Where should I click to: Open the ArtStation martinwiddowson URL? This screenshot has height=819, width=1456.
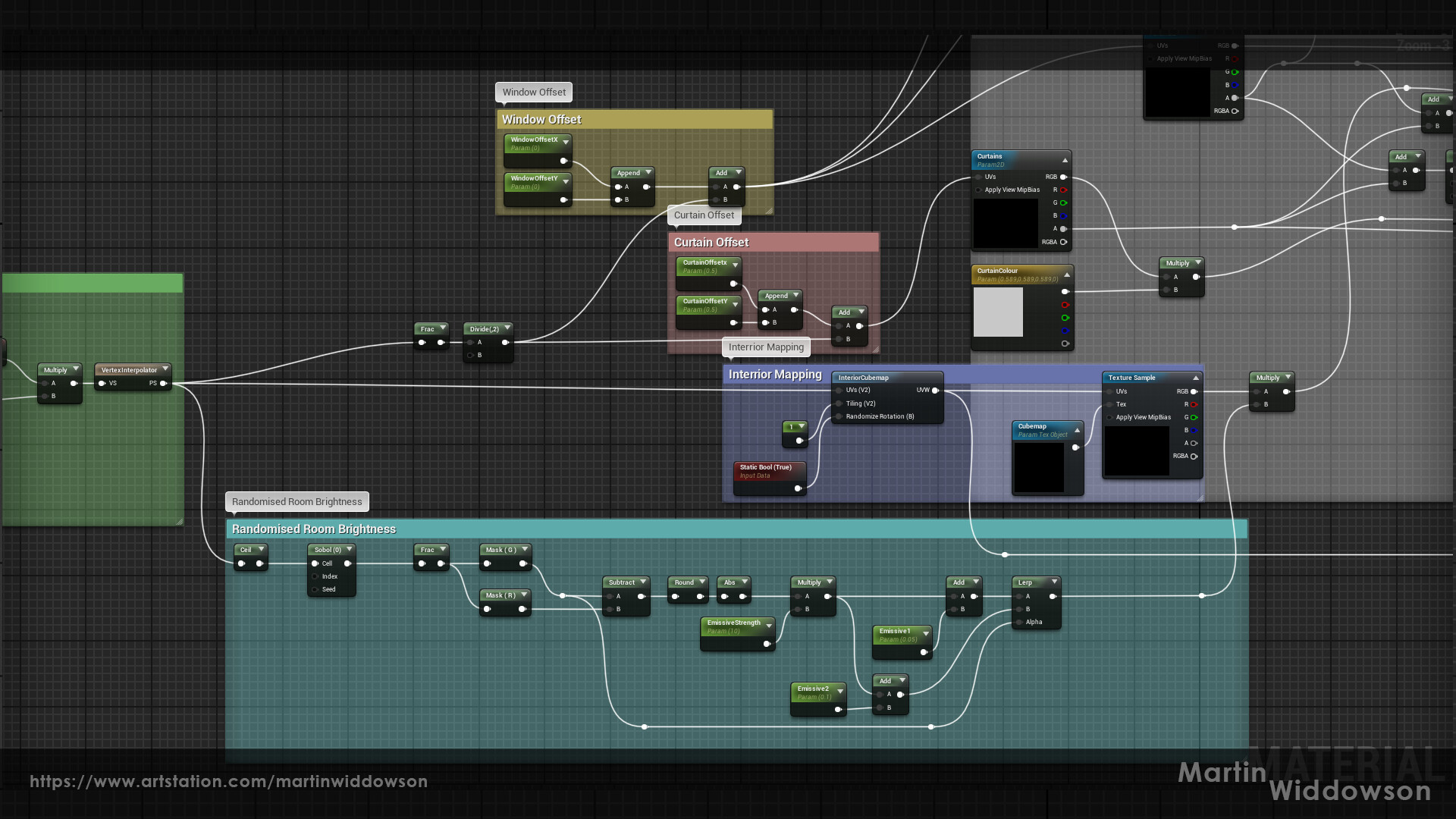point(228,781)
